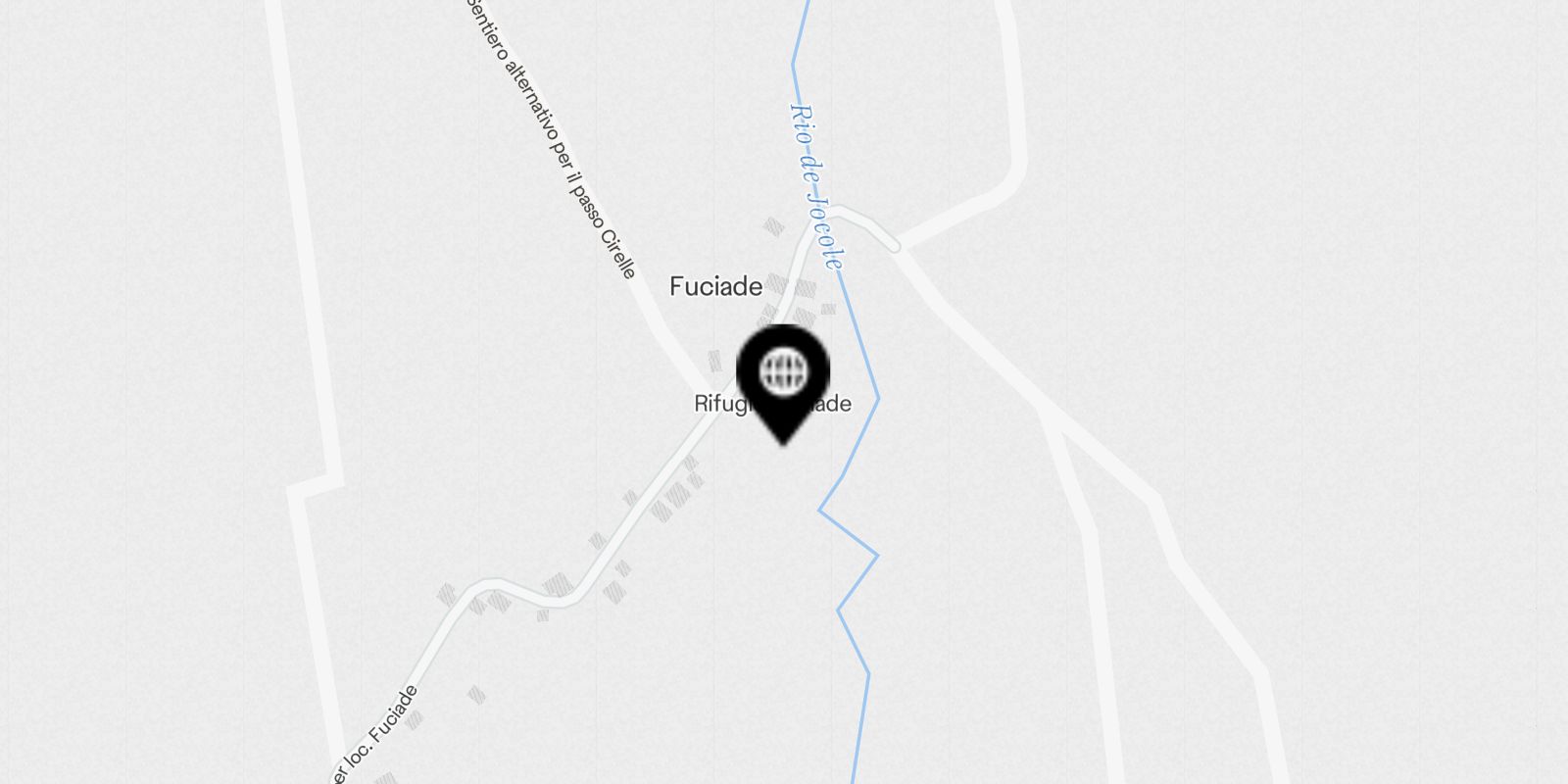Click the rounded road end beside Rio de Jocole

coord(891,244)
